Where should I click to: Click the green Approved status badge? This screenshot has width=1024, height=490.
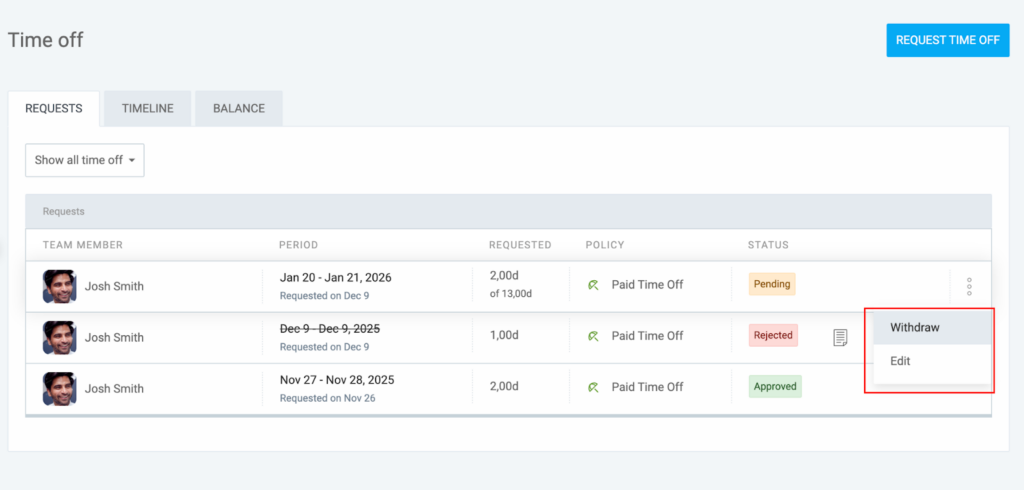coord(774,386)
